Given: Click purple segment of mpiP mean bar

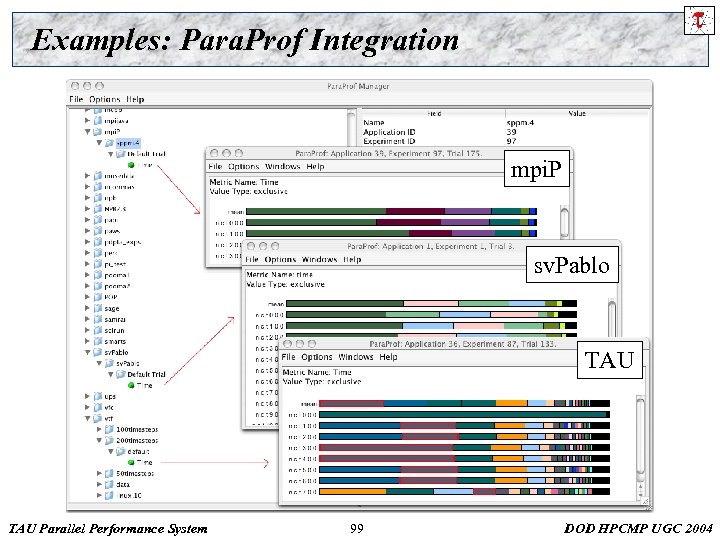Looking at the screenshot, I should [x=468, y=211].
